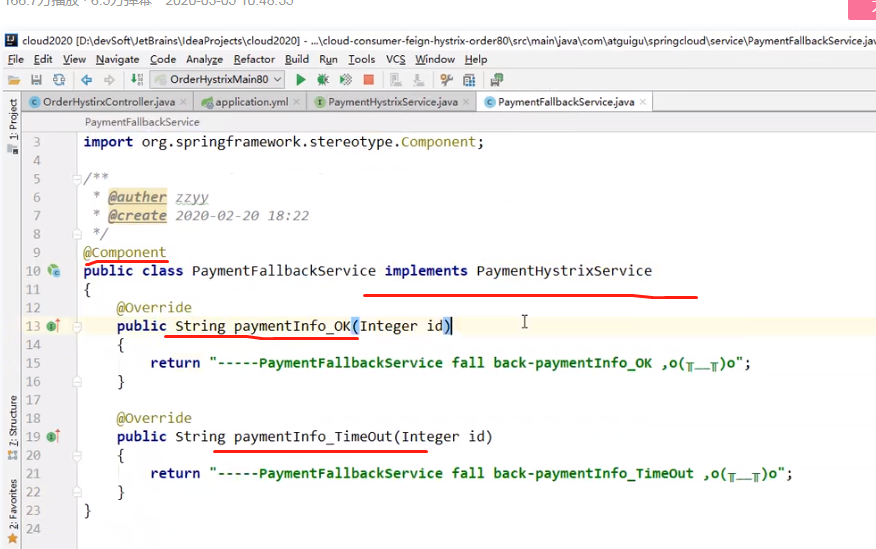The image size is (876, 549).
Task: Click the @create Javadoc tag
Action: [137, 216]
